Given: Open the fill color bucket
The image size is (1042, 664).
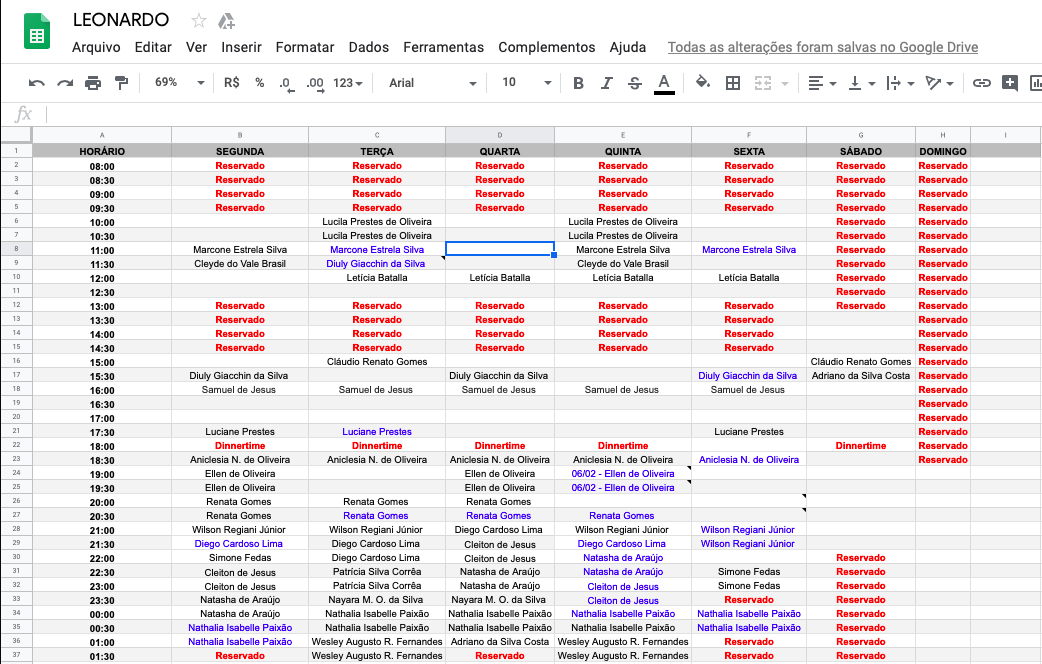Looking at the screenshot, I should [x=702, y=83].
